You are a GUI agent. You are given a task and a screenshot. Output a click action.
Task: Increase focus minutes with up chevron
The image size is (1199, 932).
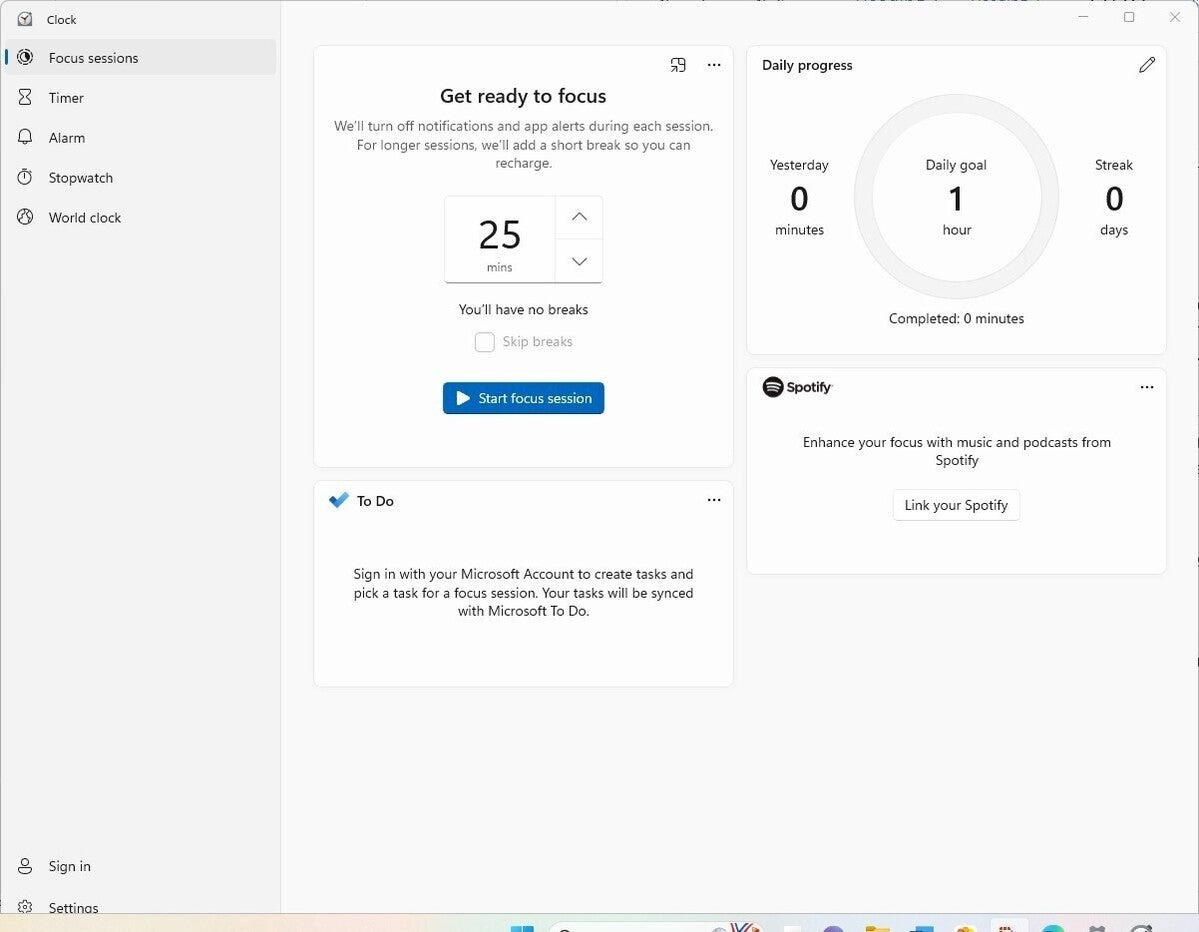[579, 217]
